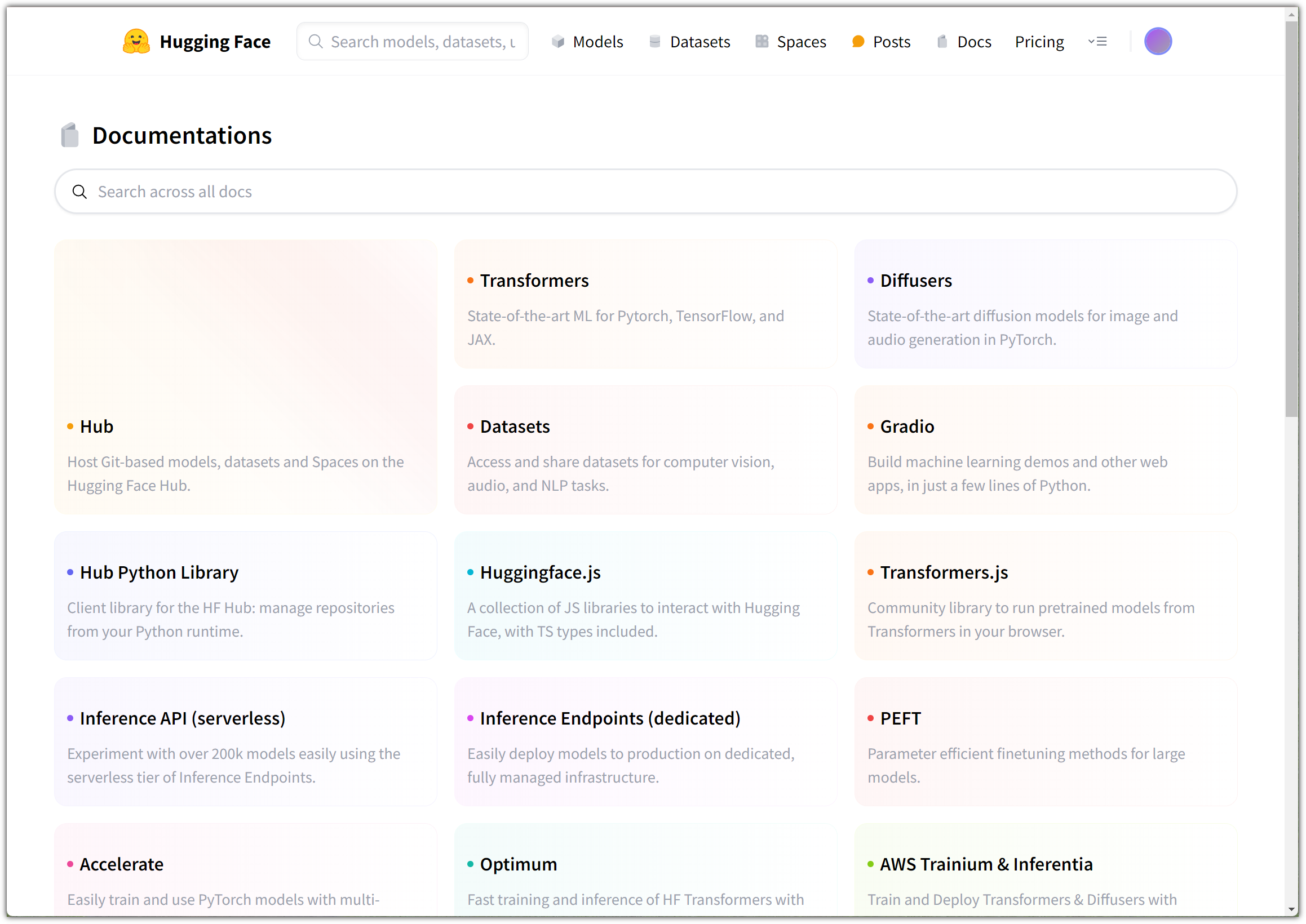
Task: Expand the navbar more-options menu
Action: click(x=1097, y=42)
